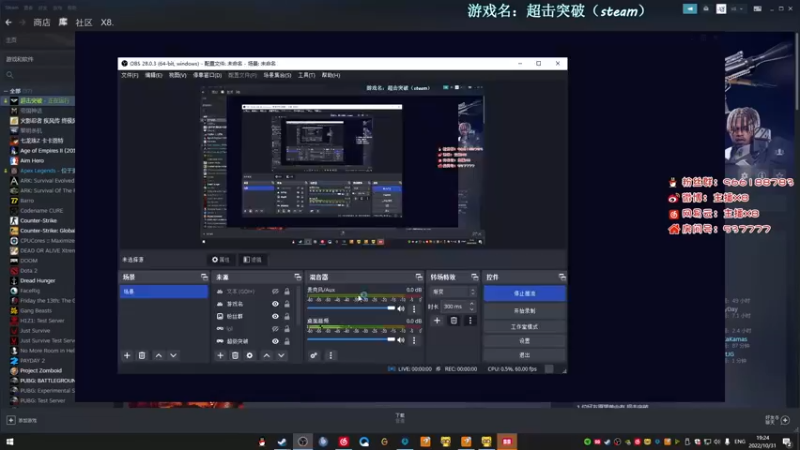This screenshot has height=450, width=800.
Task: Open the QQ penguin icon in taskbar
Action: pyautogui.click(x=262, y=441)
